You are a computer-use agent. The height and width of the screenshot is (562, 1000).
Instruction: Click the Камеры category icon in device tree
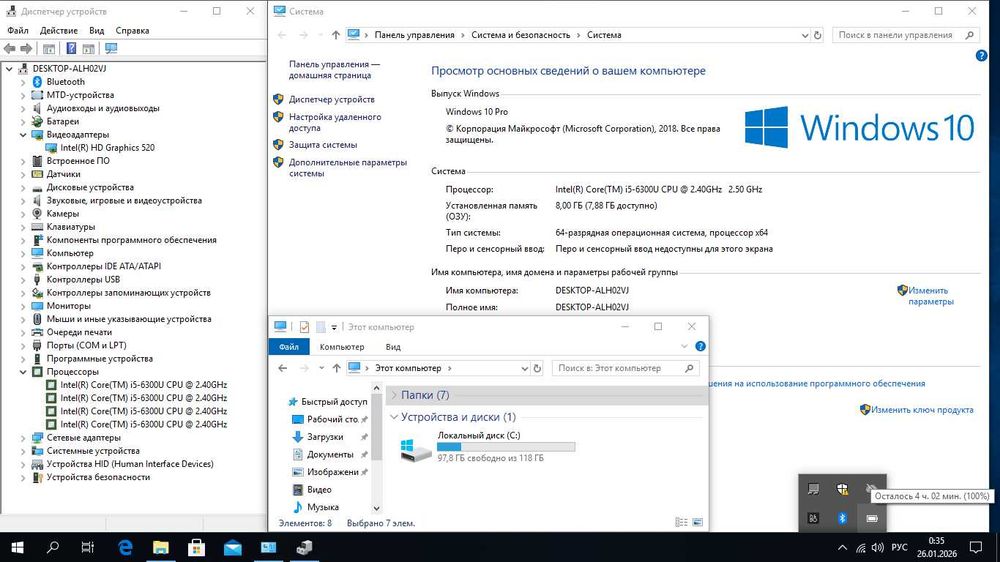click(37, 214)
